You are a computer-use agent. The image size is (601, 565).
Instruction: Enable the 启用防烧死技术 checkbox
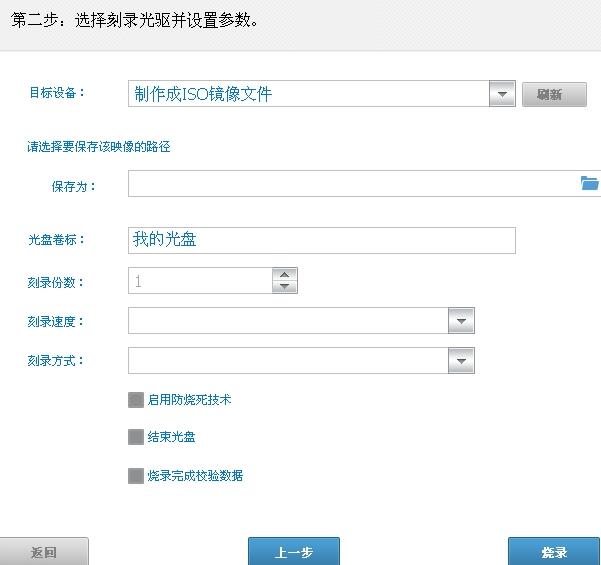tap(136, 400)
